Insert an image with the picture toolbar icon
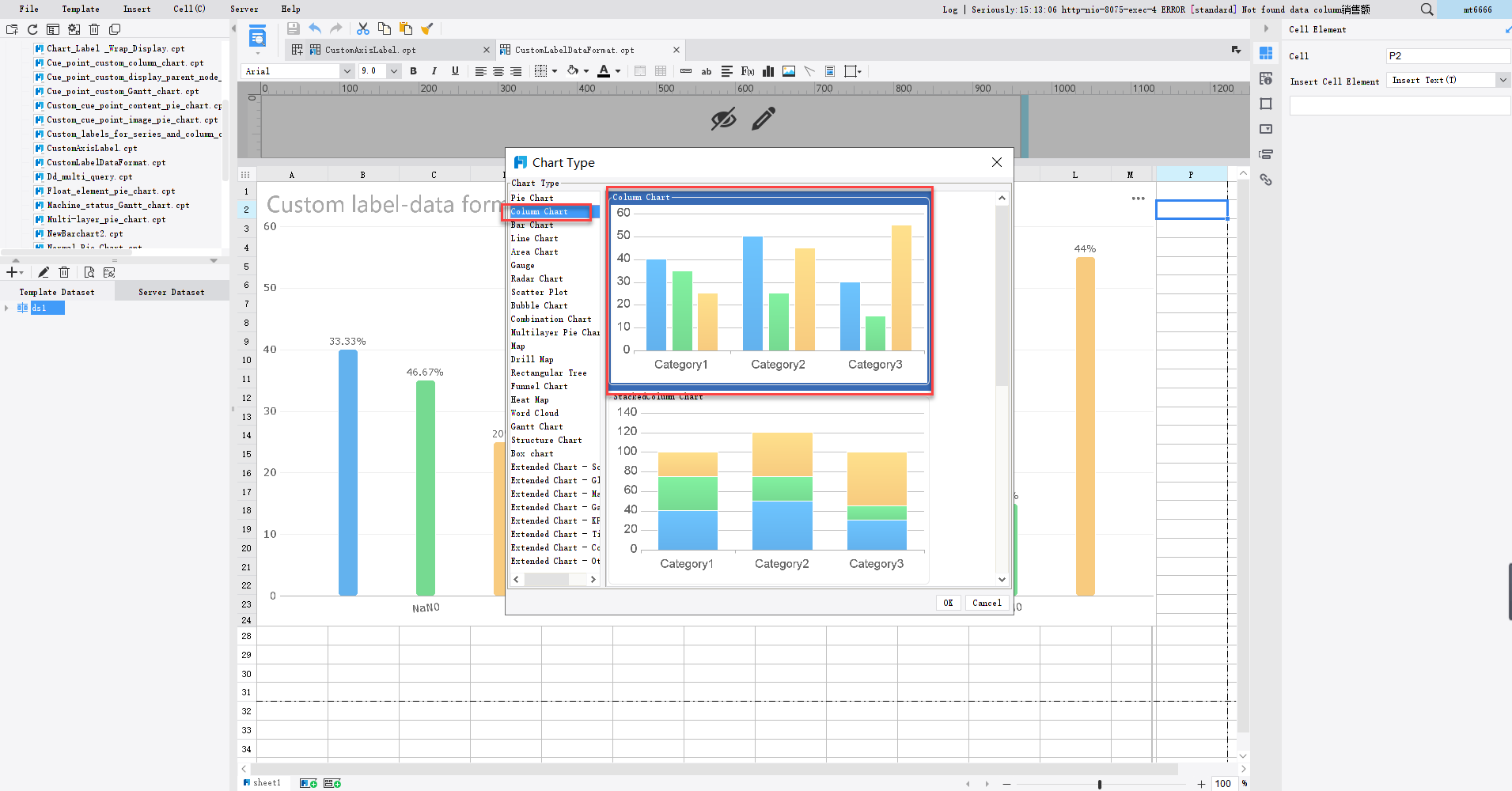 (x=788, y=71)
